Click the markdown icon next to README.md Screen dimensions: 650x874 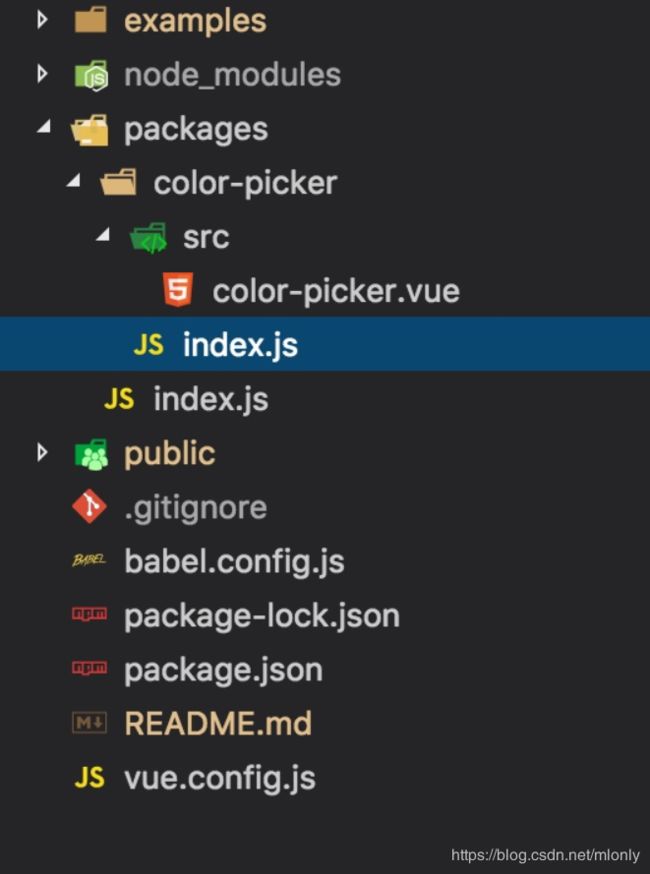pyautogui.click(x=89, y=723)
